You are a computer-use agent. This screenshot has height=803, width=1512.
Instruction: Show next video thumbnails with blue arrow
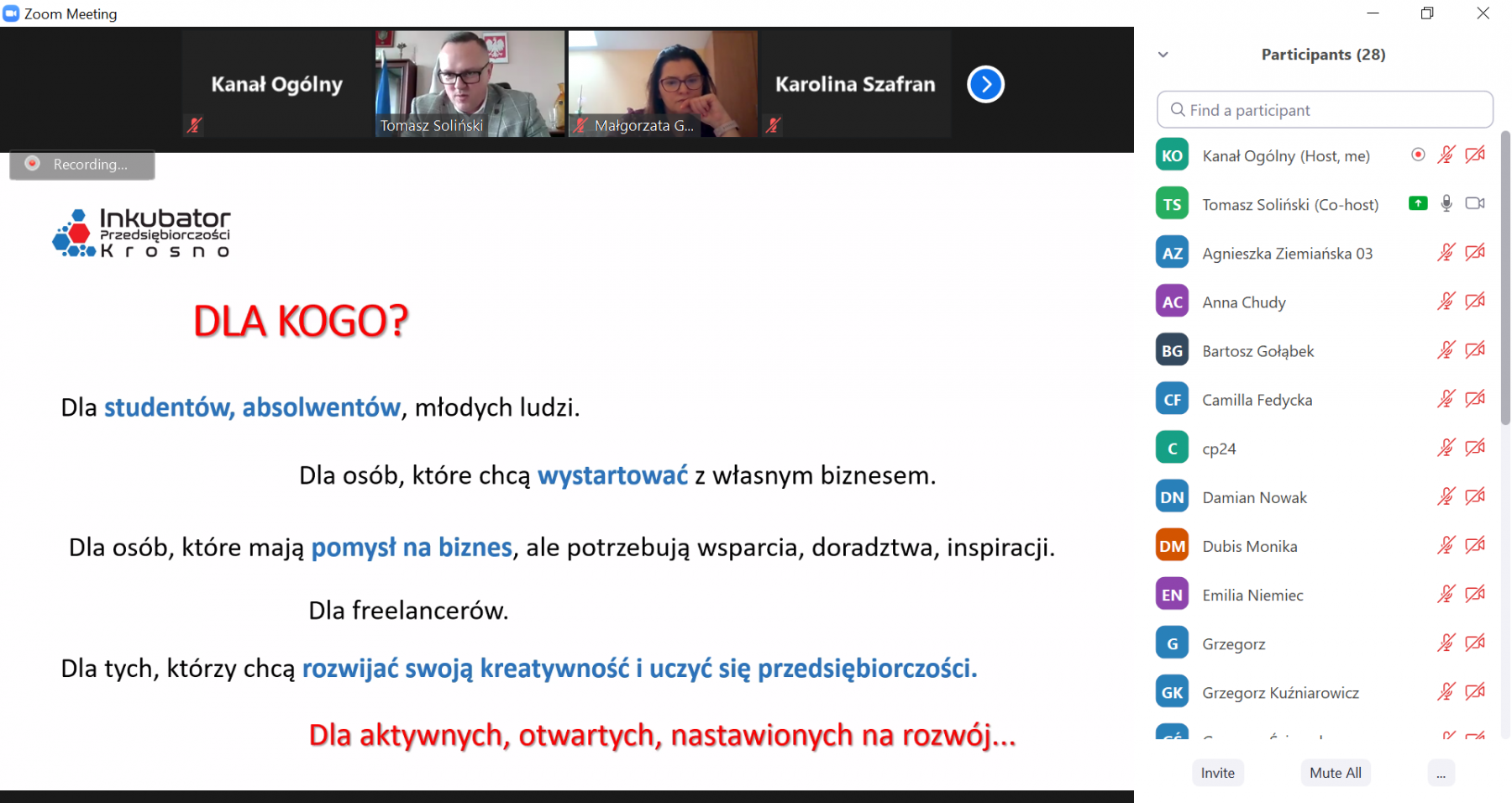pos(986,84)
